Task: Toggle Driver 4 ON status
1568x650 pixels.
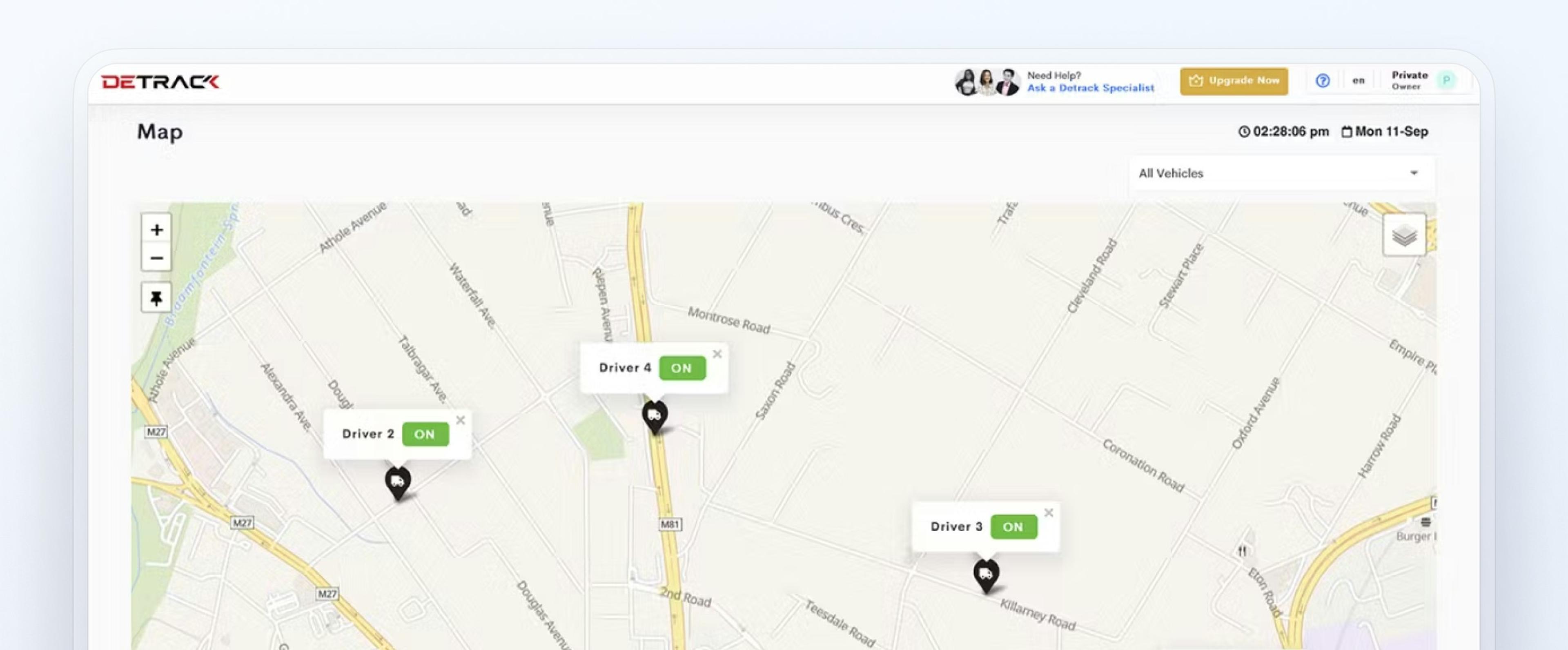Action: (x=682, y=368)
